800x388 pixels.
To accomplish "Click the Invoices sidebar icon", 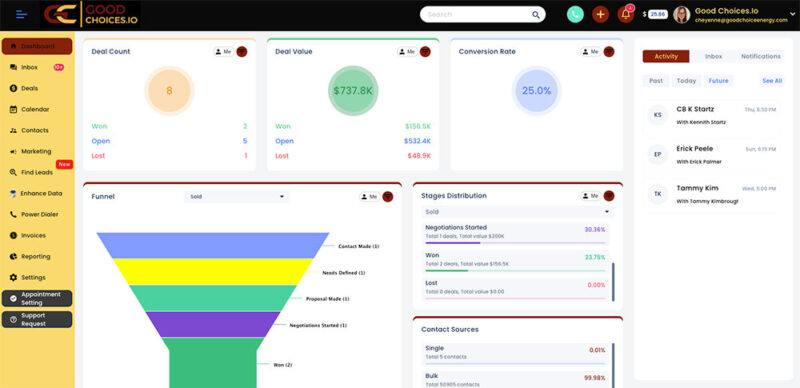I will pyautogui.click(x=13, y=235).
